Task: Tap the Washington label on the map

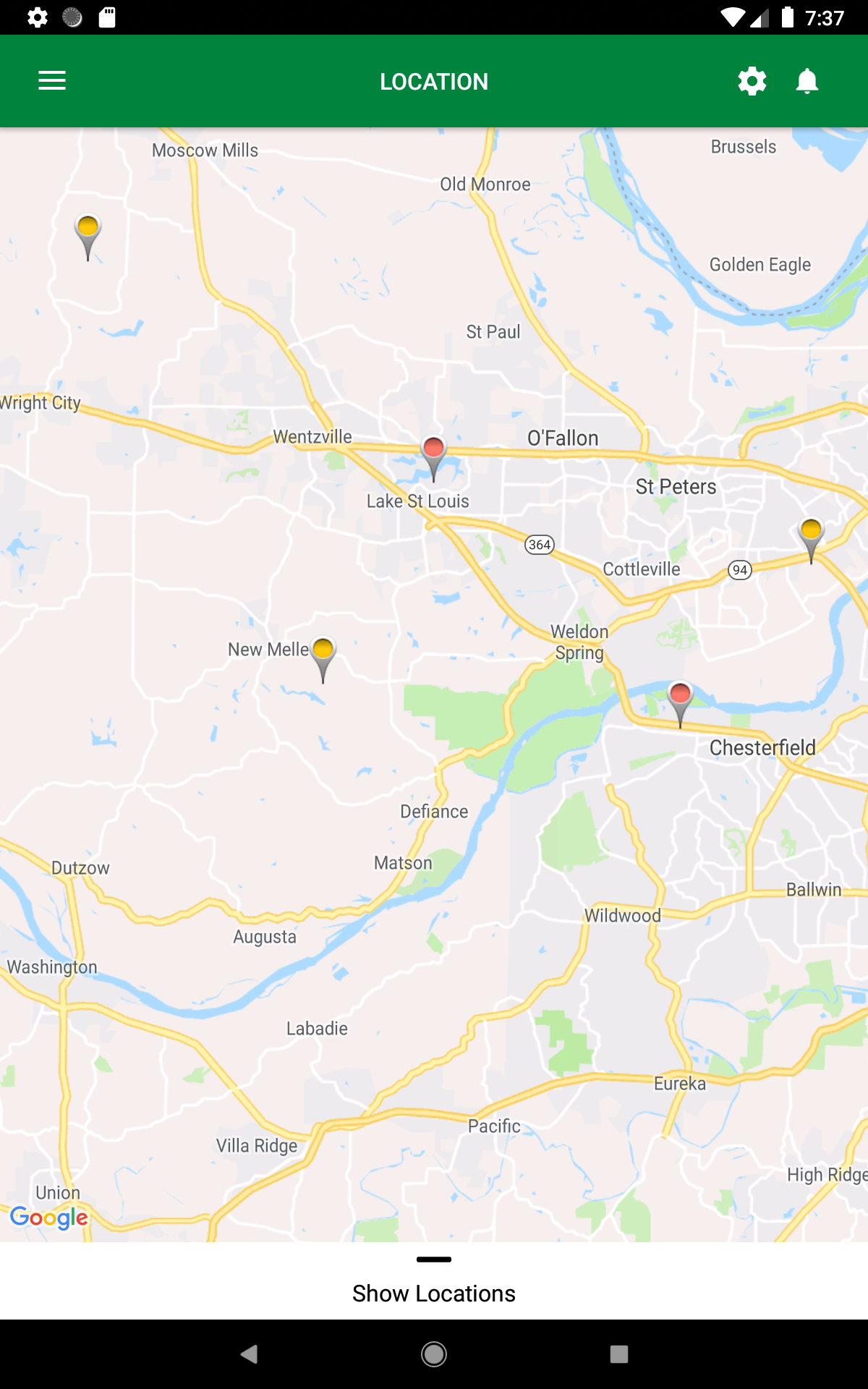Action: click(x=52, y=967)
